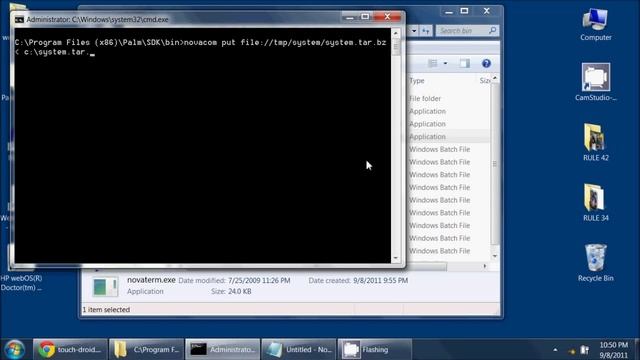Select the HP webOS Doctor desktop shortcut
This screenshot has width=640, height=360.
pos(21,267)
